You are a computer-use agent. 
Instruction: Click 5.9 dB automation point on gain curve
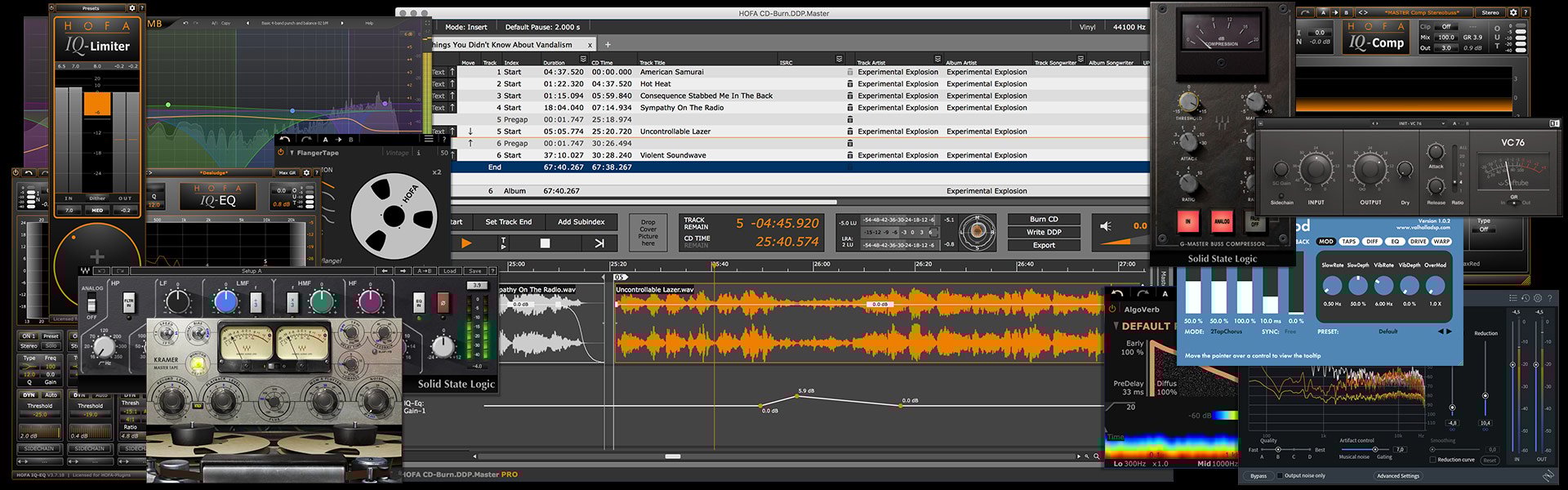click(797, 397)
